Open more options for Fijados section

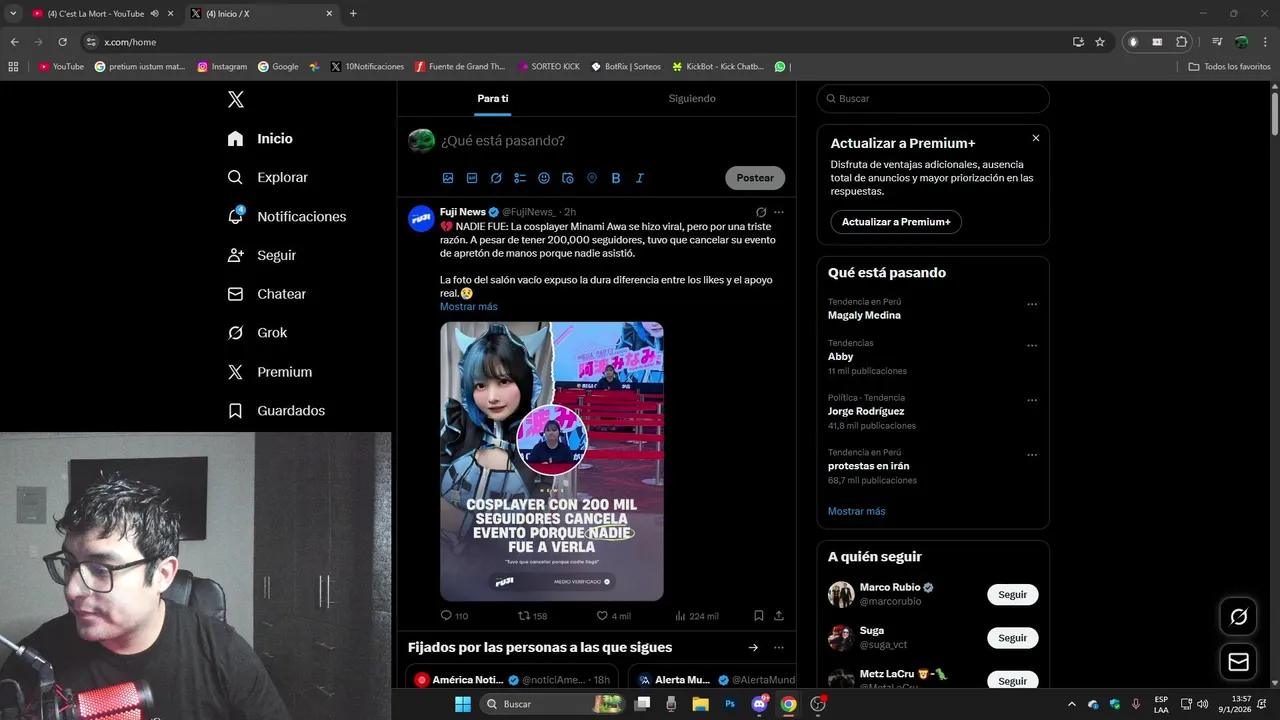[779, 647]
